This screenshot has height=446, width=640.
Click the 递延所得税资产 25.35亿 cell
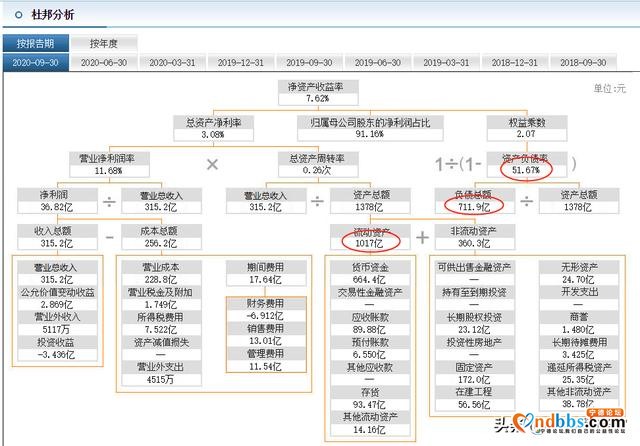579,373
